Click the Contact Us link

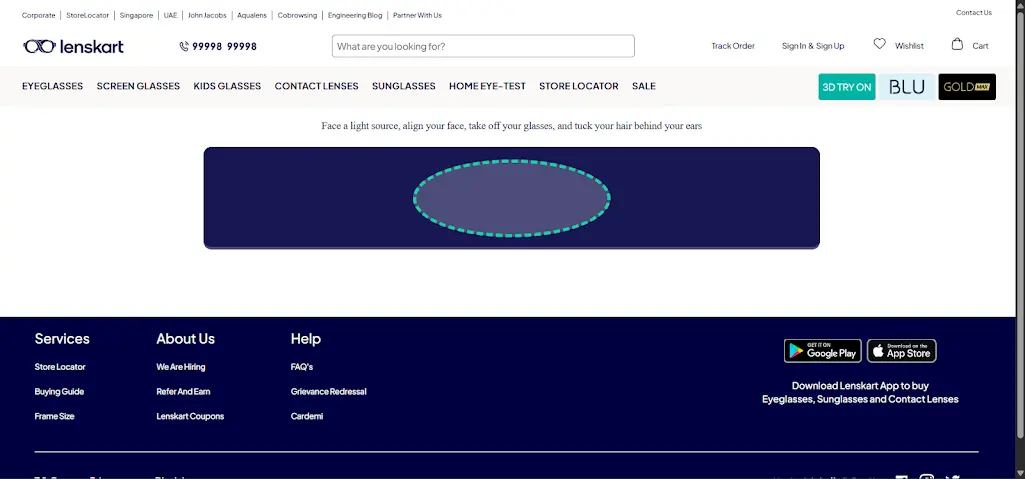973,12
